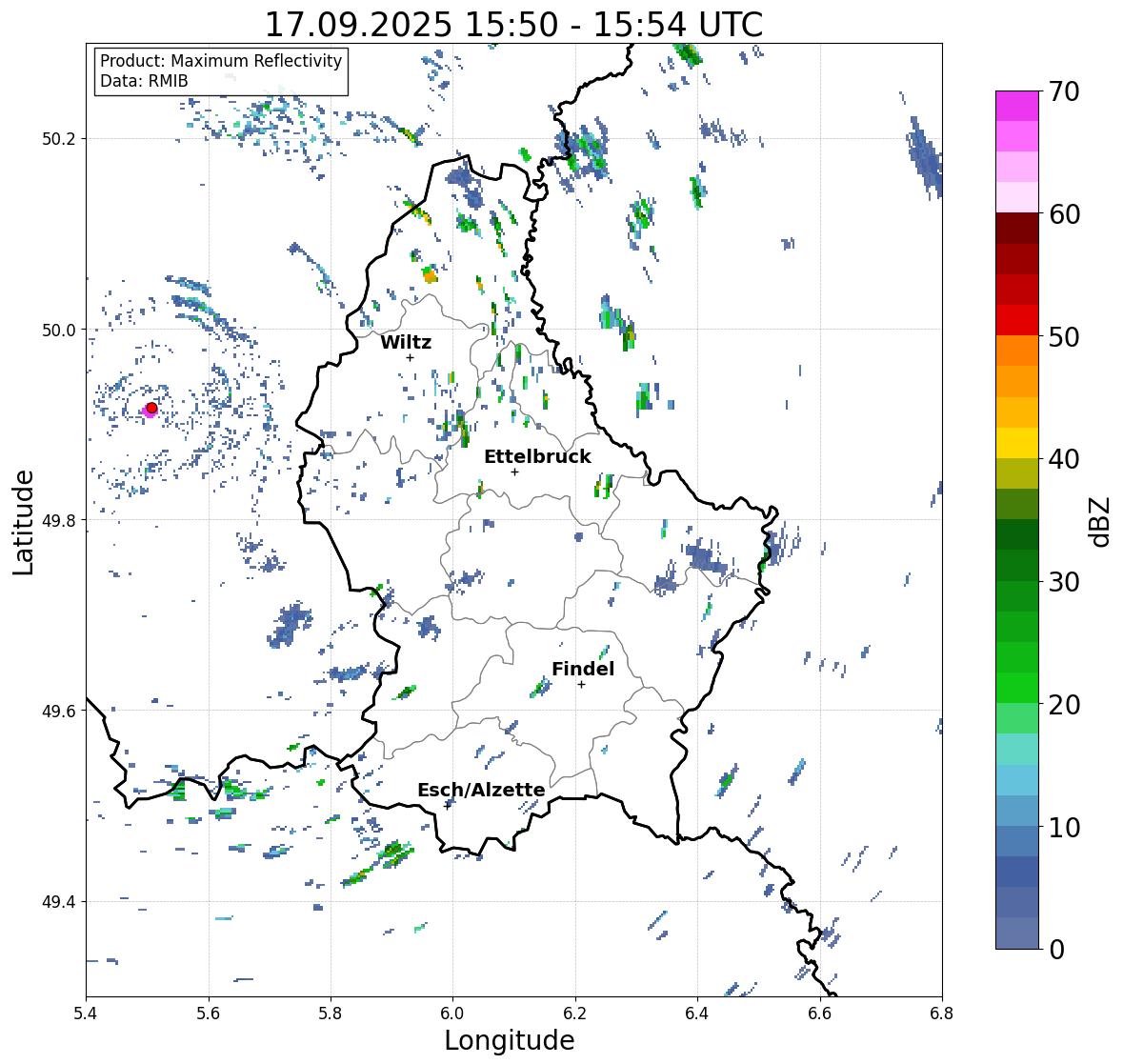Click the Longitude axis label
1123x1064 pixels.
510,1040
